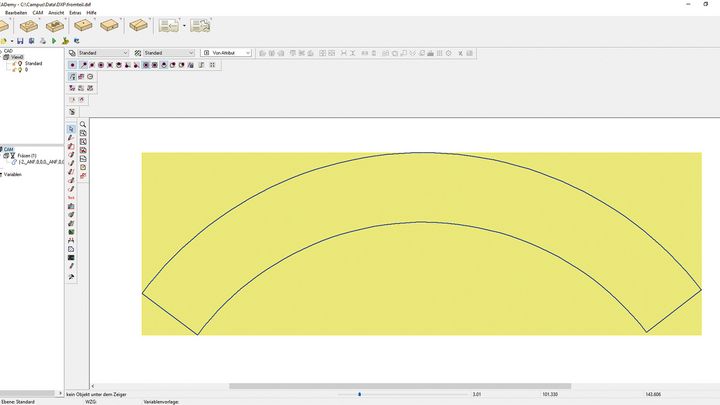Select the Fräsen (1) tree node
The image size is (720, 405).
coord(27,156)
